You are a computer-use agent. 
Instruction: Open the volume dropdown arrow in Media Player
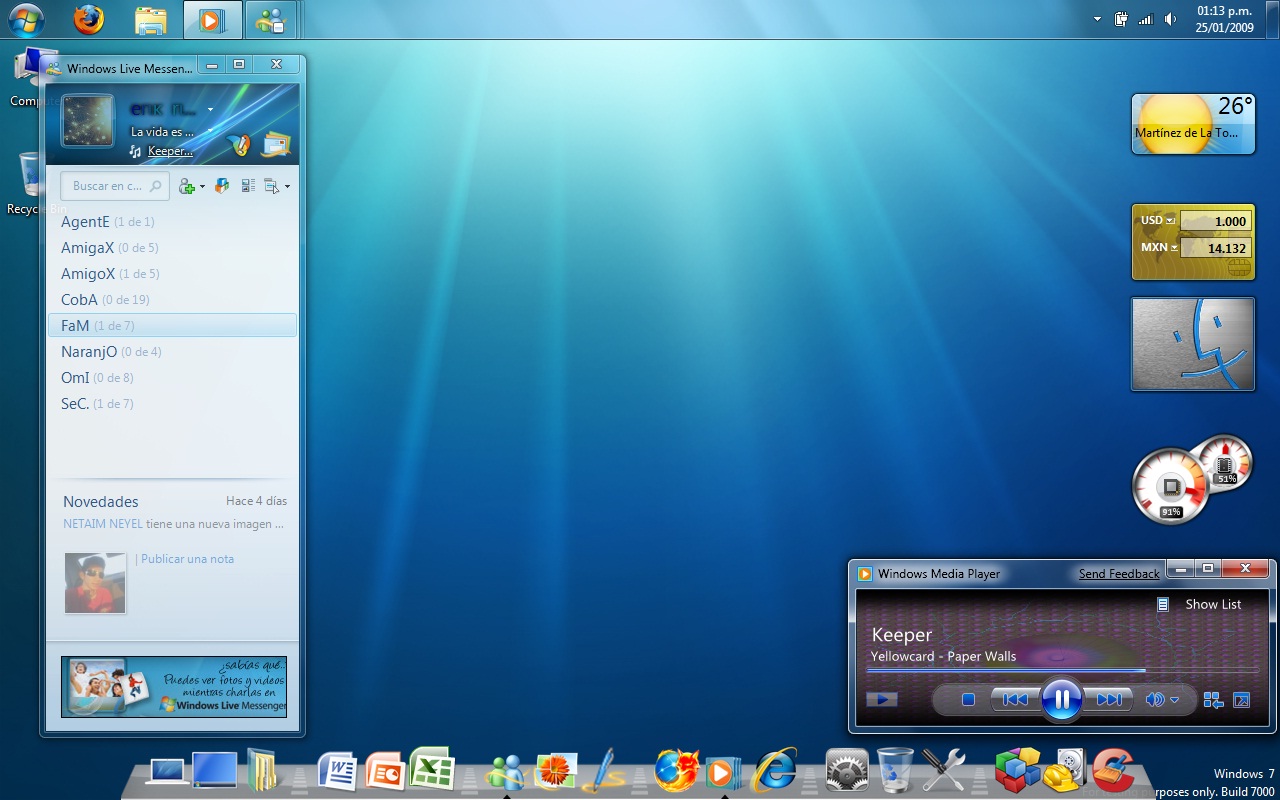1175,700
